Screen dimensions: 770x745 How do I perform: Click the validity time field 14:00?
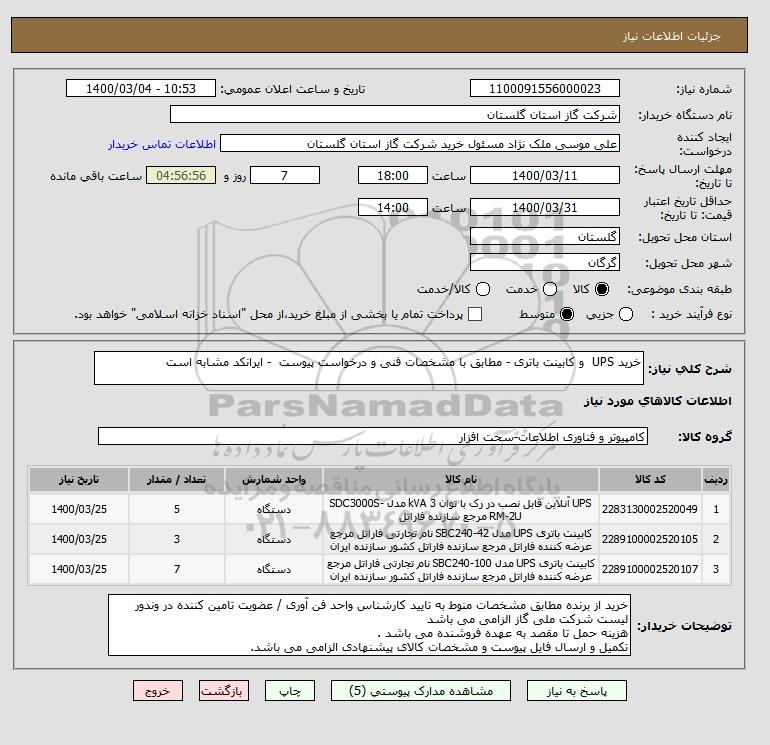tap(393, 207)
